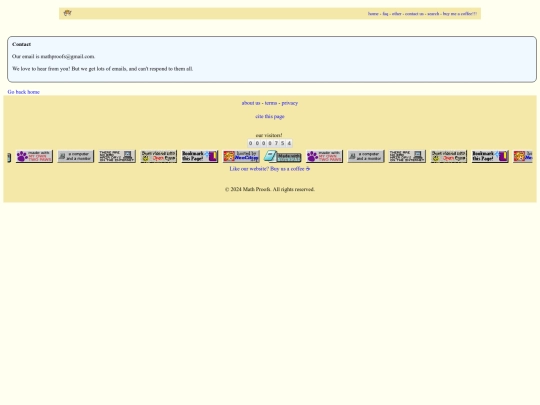Click the full hosted by Neocities badge
Screen dimensions: 540x405
coord(241,157)
